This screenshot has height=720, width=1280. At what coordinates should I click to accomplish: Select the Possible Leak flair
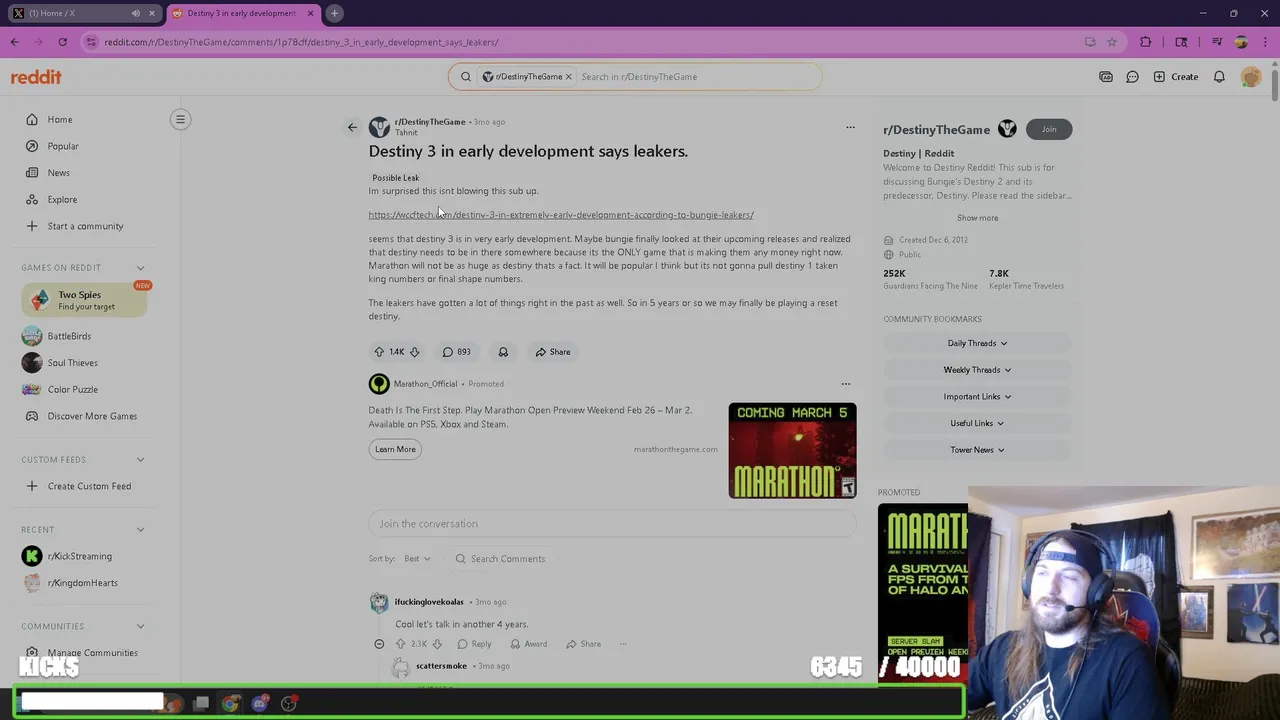[396, 178]
